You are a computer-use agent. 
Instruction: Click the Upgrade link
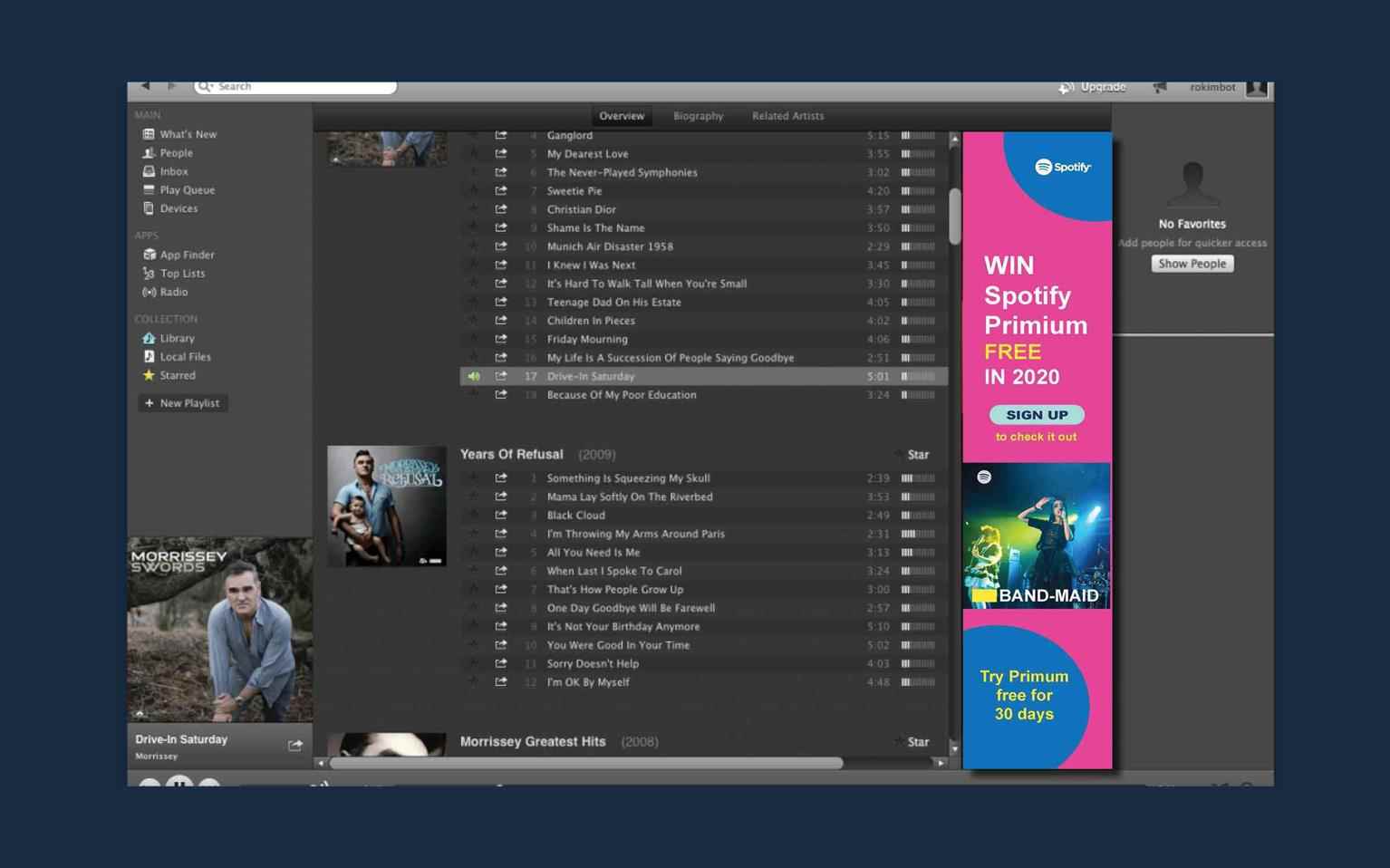(x=1093, y=88)
